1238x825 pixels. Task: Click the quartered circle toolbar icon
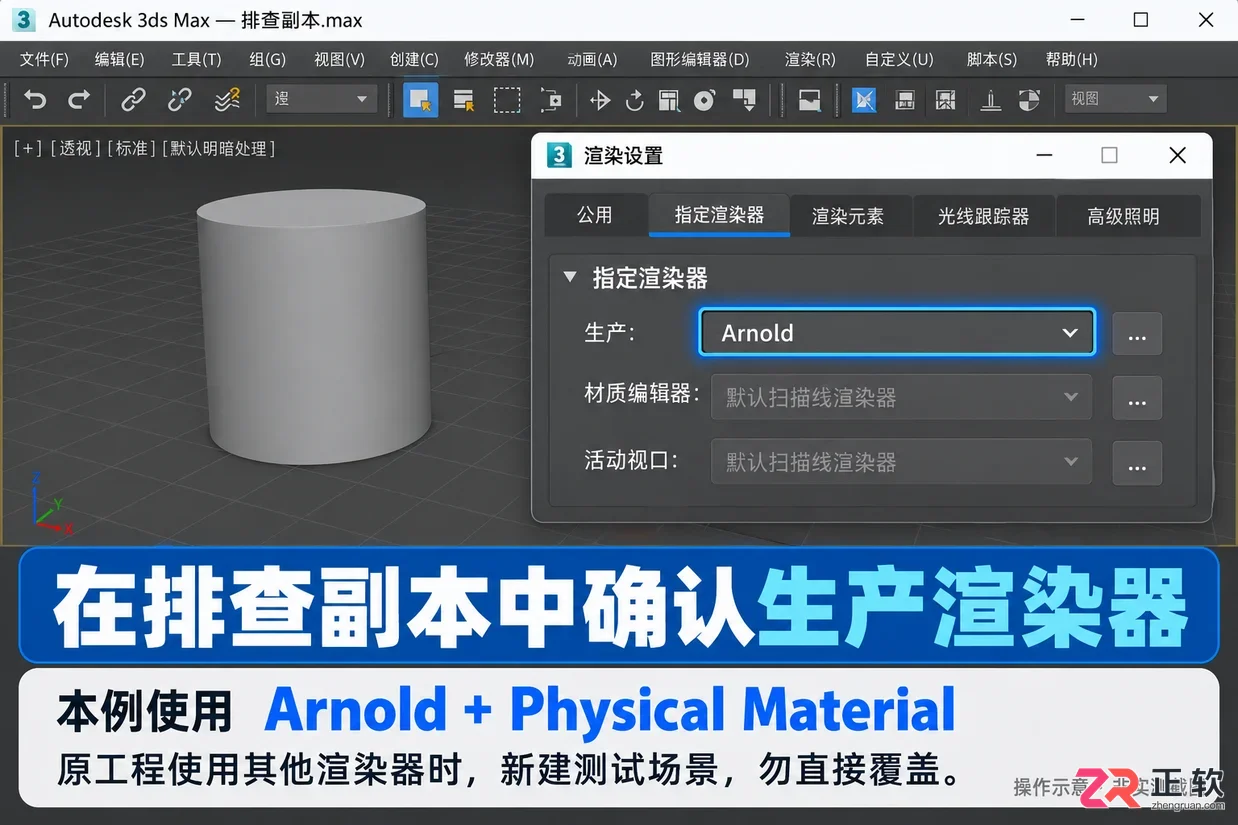(1029, 99)
